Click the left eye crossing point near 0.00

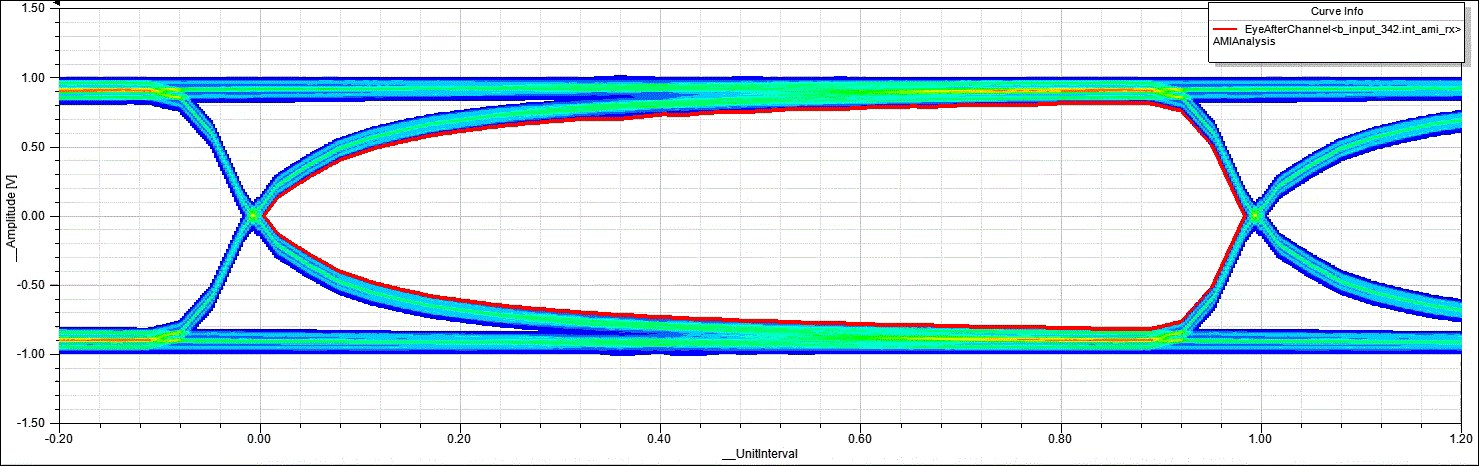[254, 215]
